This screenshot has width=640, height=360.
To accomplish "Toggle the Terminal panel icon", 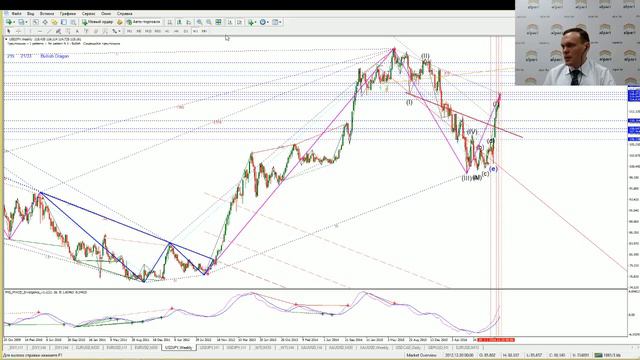I will (64, 22).
